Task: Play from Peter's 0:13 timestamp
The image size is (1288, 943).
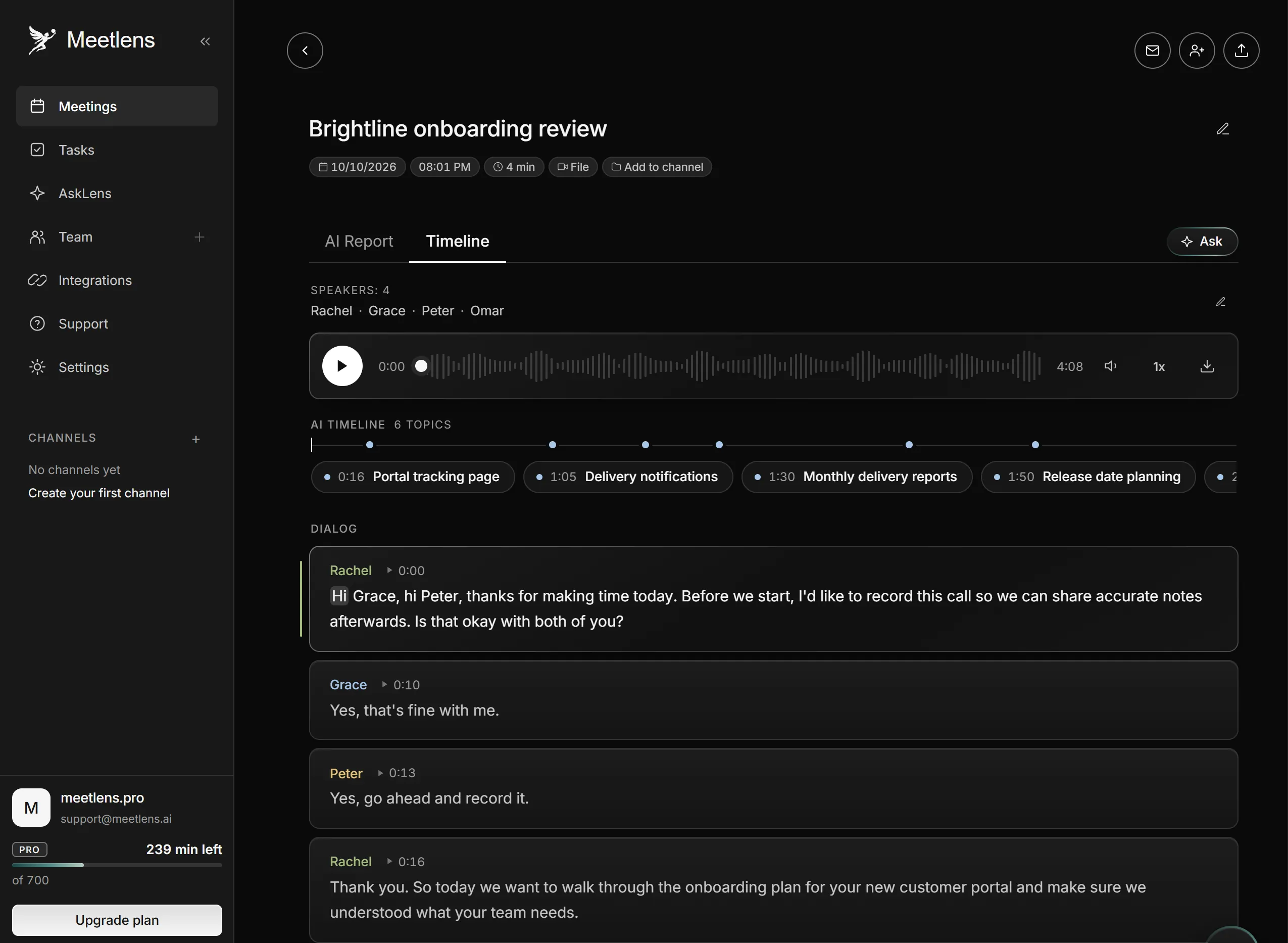Action: pyautogui.click(x=397, y=773)
